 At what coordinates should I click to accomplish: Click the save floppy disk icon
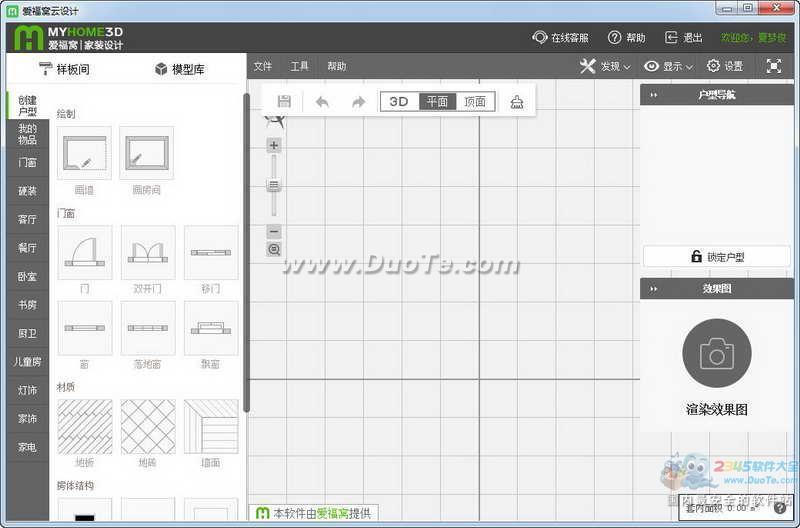284,102
